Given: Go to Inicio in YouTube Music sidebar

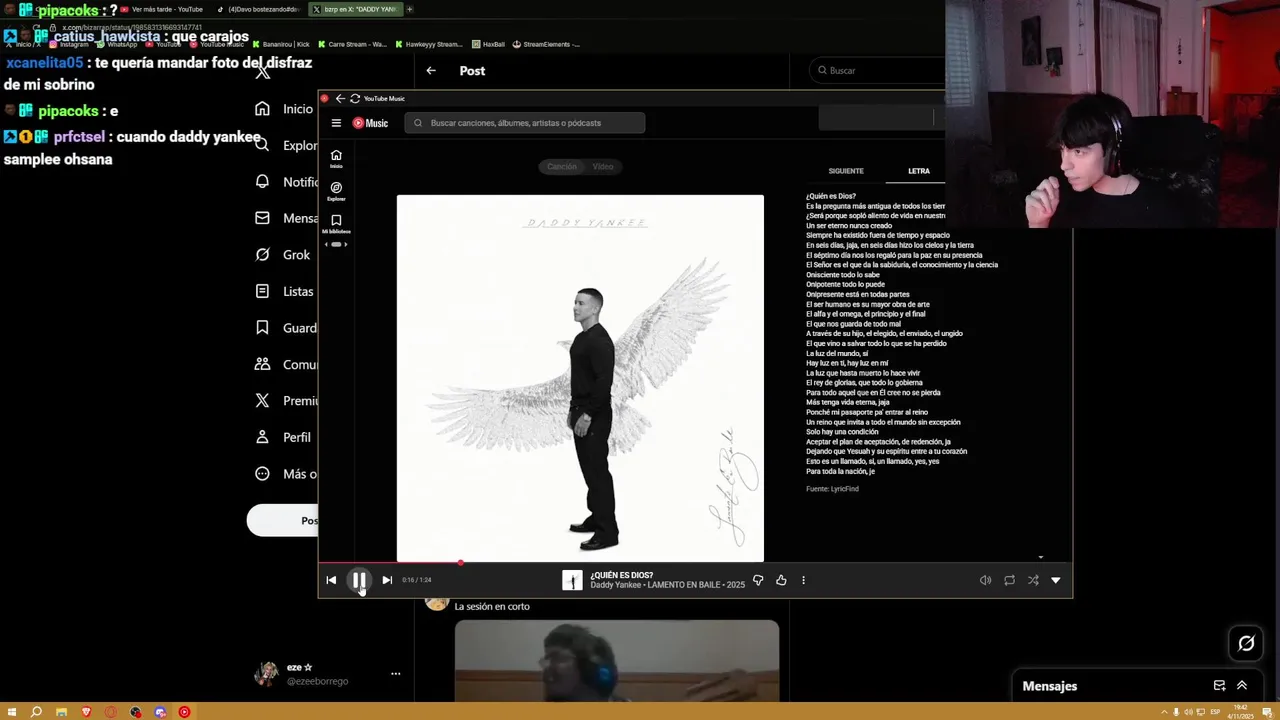Looking at the screenshot, I should pyautogui.click(x=336, y=158).
